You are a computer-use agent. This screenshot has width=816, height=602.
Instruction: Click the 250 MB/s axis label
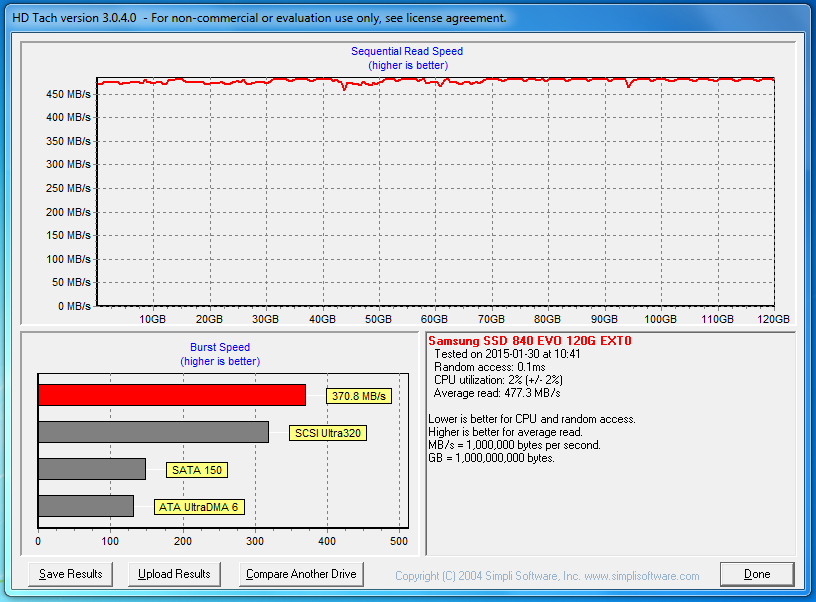point(68,188)
